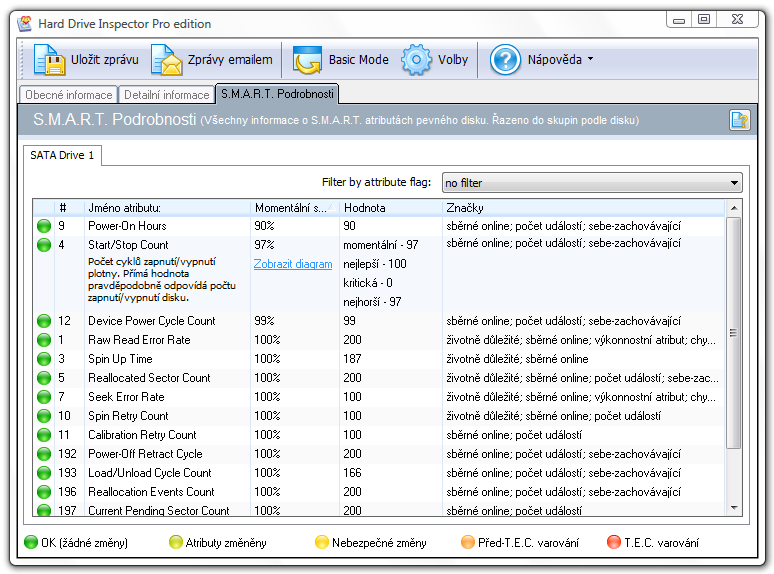
Task: Sort by Jméno atributu column header
Action: [x=167, y=208]
